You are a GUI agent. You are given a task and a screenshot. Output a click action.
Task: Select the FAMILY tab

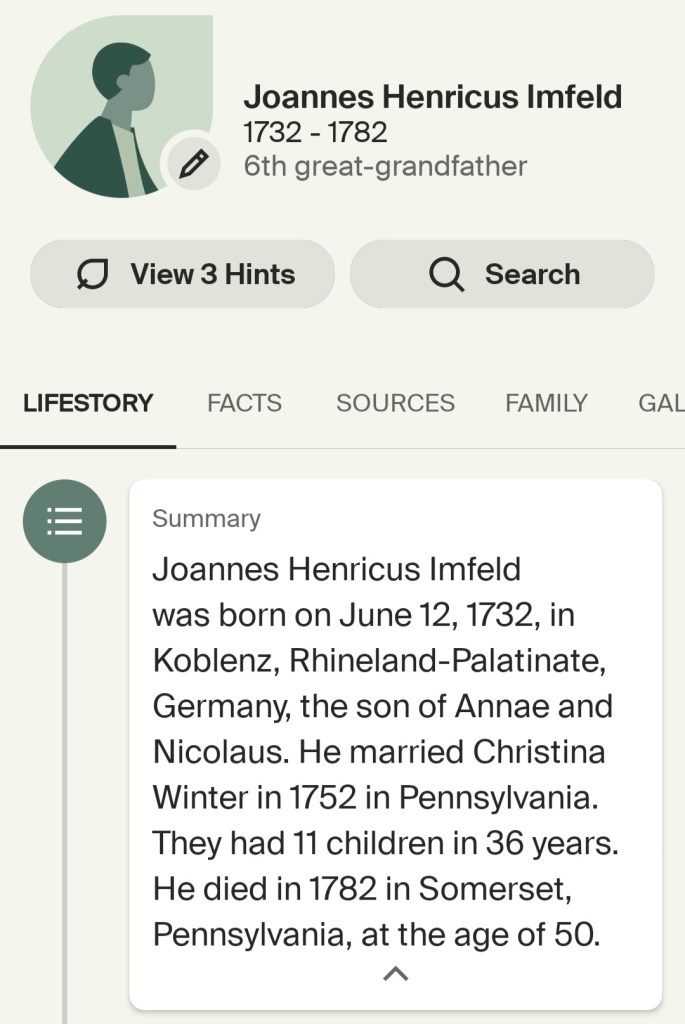tap(546, 403)
